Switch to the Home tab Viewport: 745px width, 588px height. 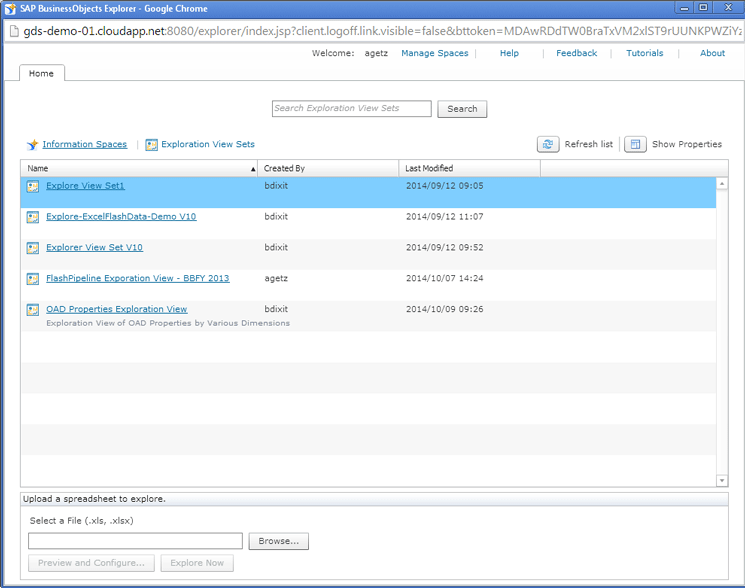(42, 73)
